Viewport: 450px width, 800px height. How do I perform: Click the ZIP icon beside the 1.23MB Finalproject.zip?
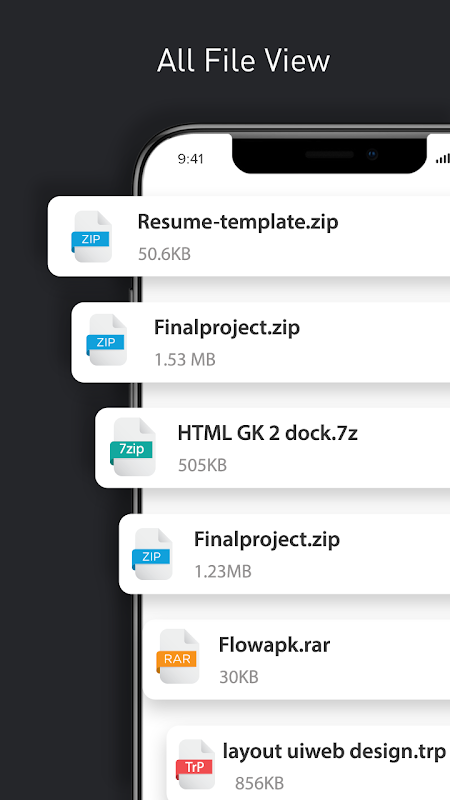coord(152,554)
